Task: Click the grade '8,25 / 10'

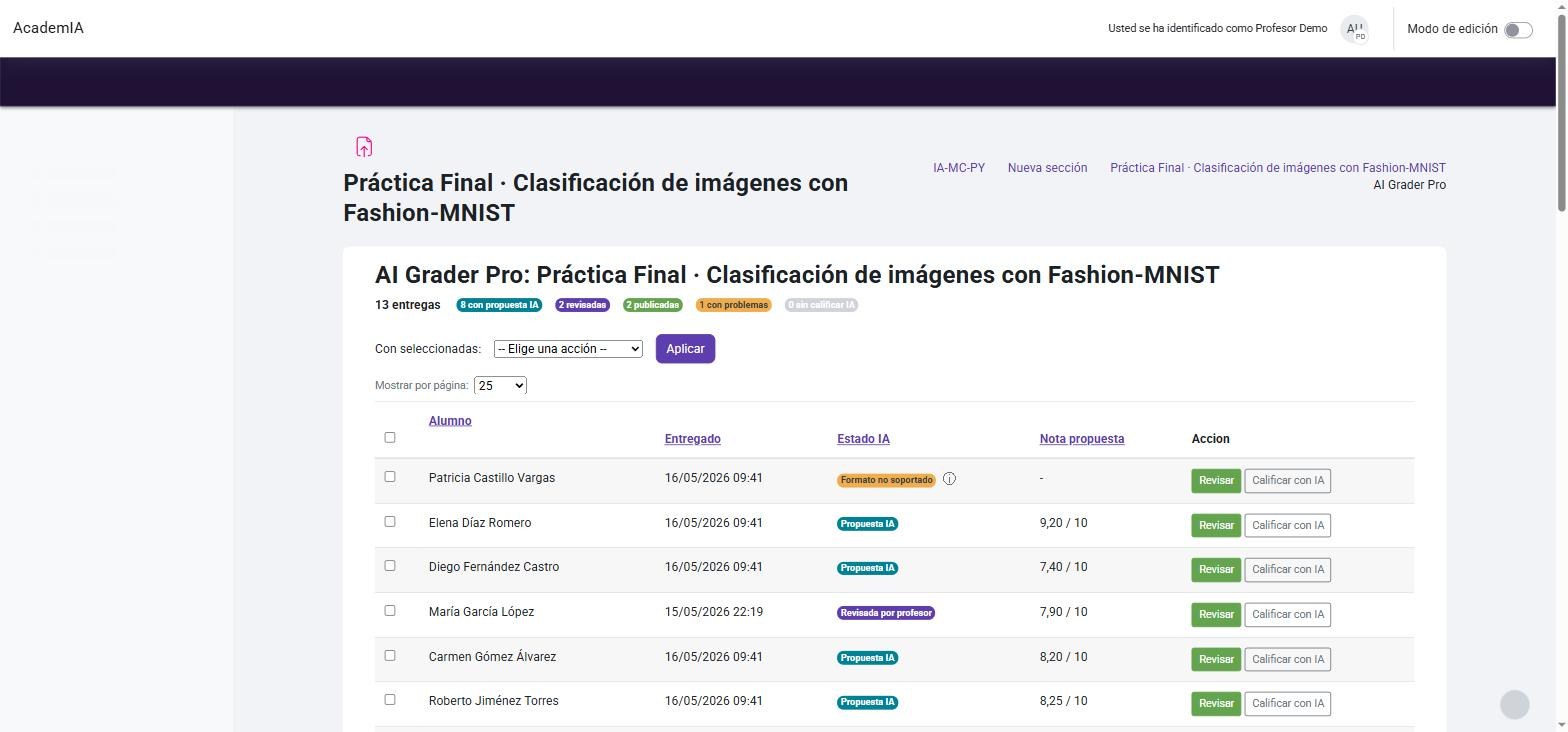Action: (1063, 701)
